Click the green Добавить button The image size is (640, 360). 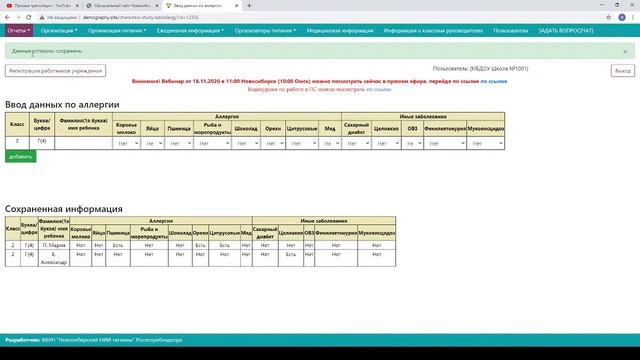click(20, 156)
